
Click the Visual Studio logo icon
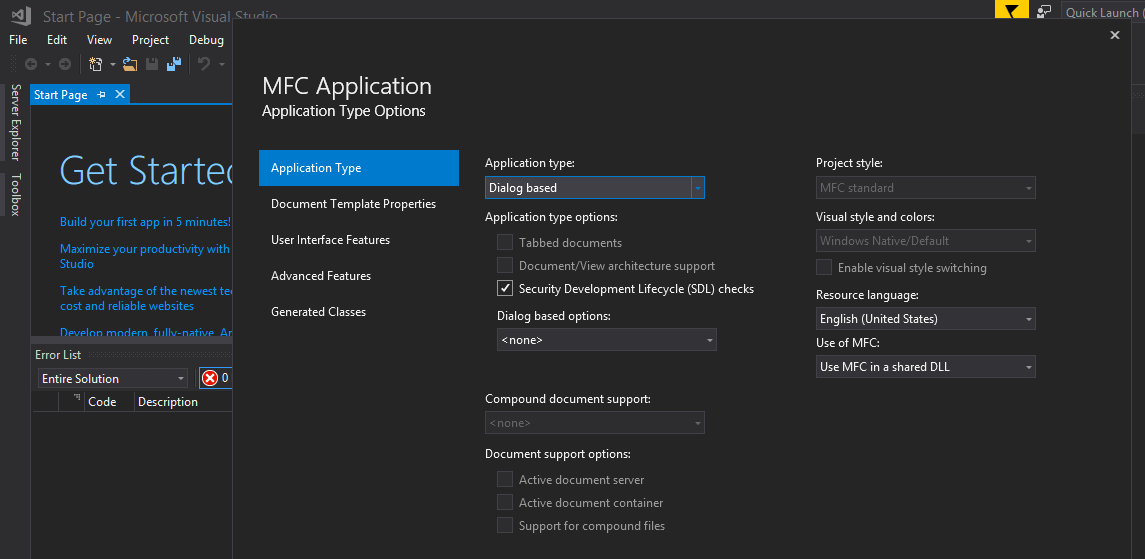point(21,14)
